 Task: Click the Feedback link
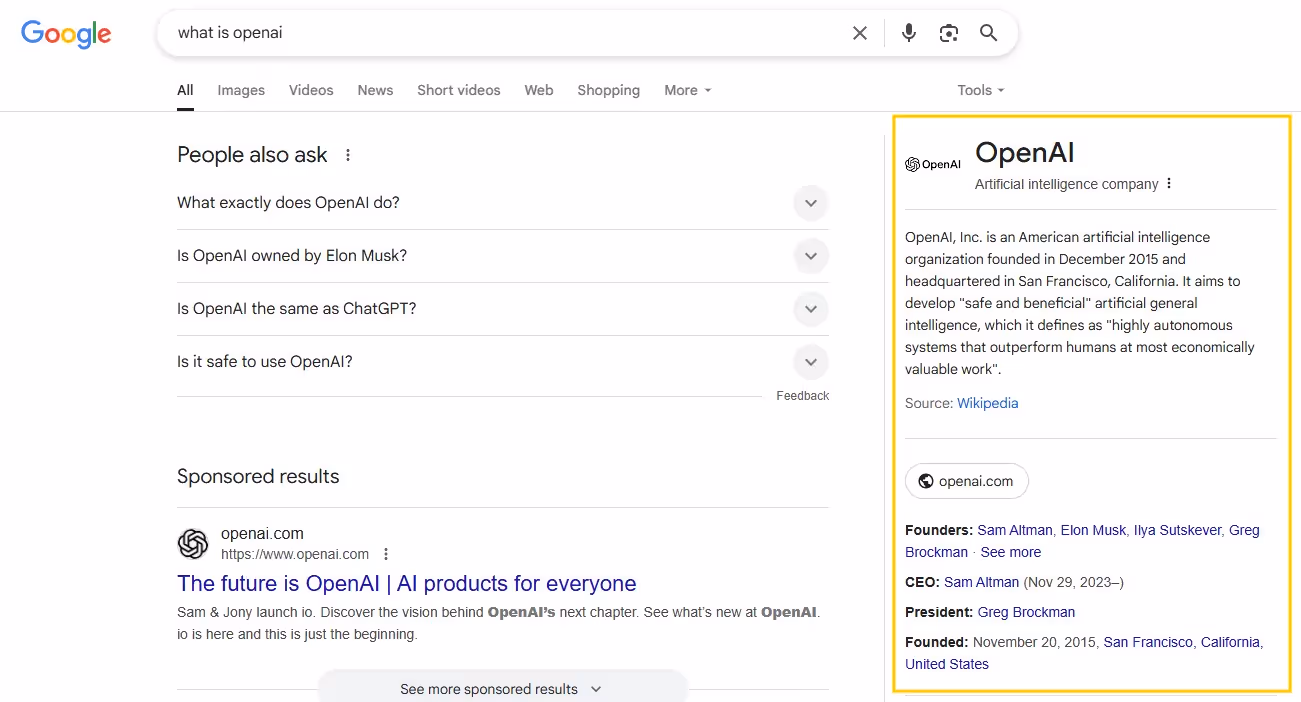803,396
